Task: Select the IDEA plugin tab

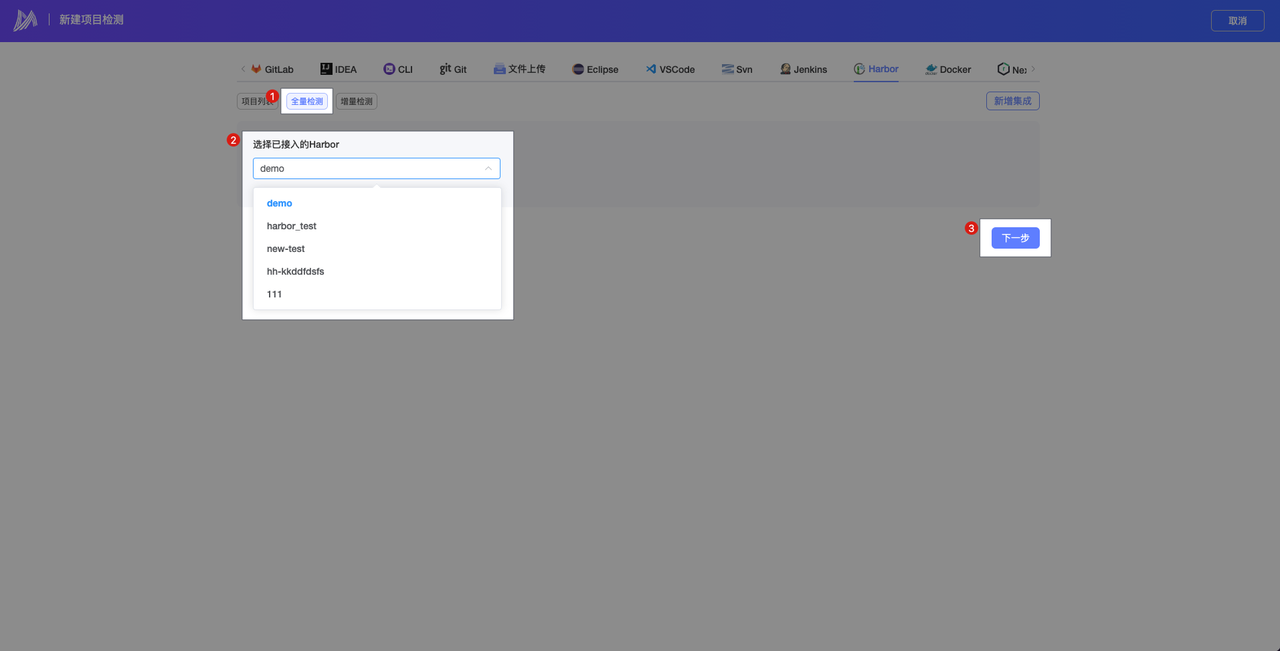Action: tap(338, 69)
